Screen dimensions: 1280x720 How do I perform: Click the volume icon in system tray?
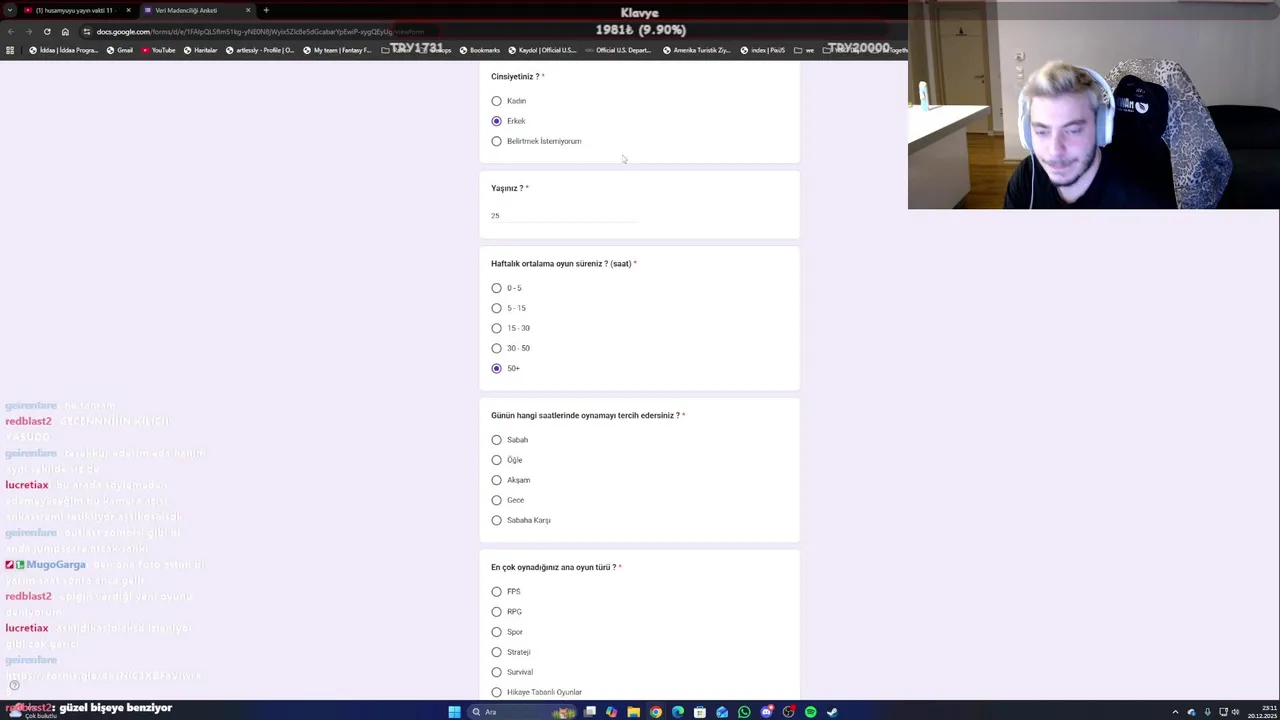1235,712
